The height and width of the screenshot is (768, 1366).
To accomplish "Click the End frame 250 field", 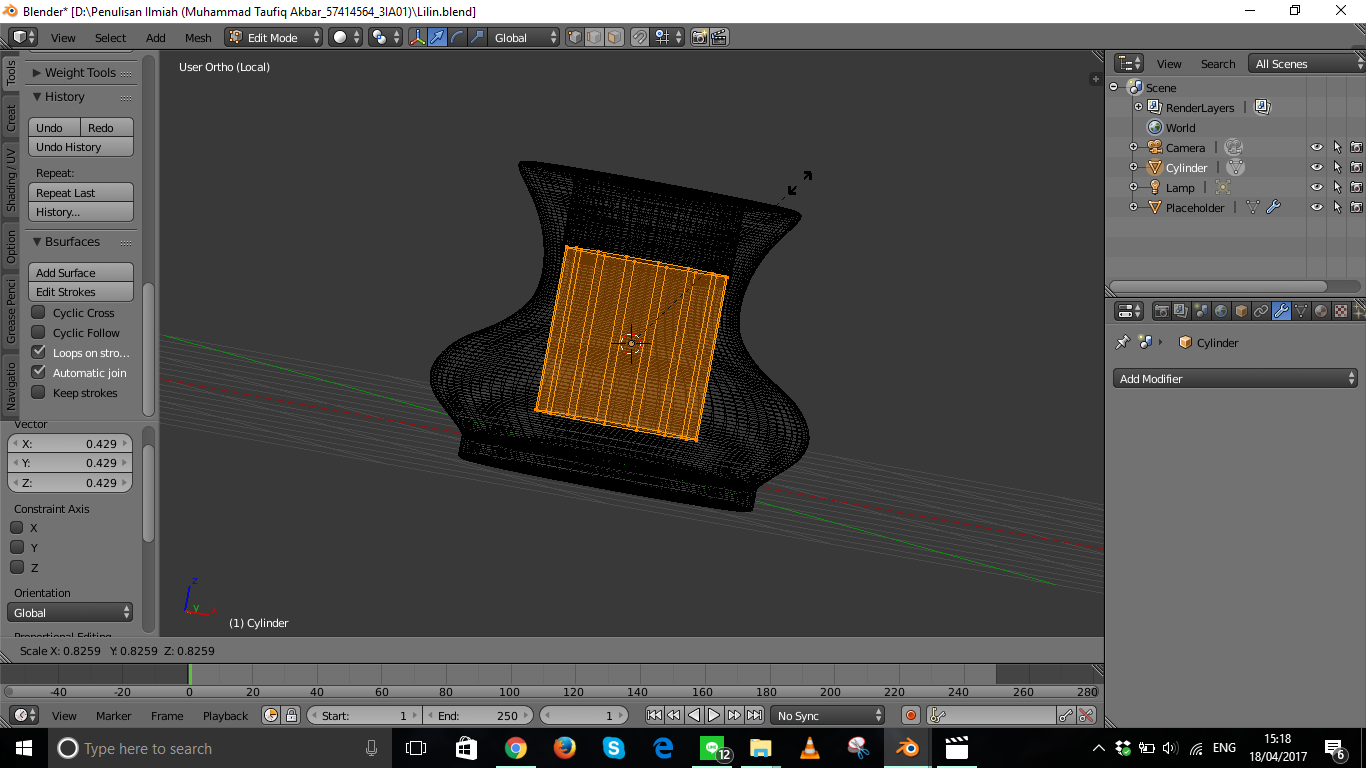I will pyautogui.click(x=480, y=715).
